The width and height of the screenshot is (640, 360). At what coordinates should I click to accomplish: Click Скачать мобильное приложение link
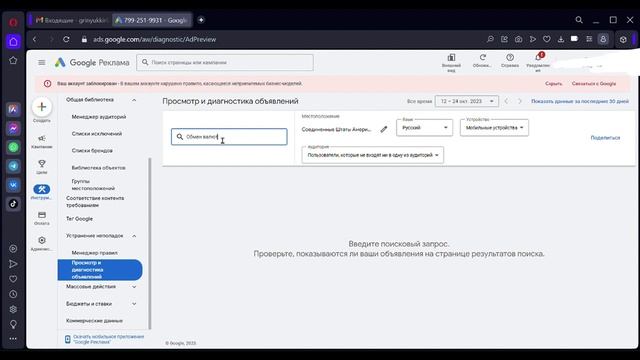point(109,339)
